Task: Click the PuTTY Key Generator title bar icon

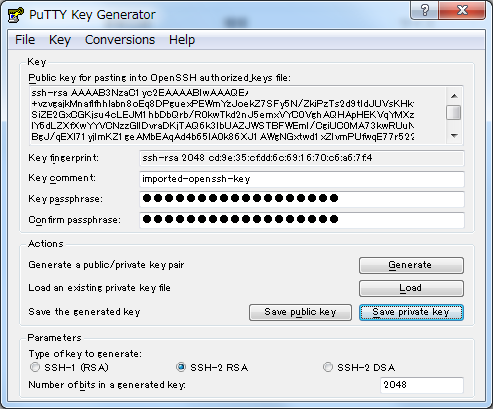Action: tap(16, 15)
